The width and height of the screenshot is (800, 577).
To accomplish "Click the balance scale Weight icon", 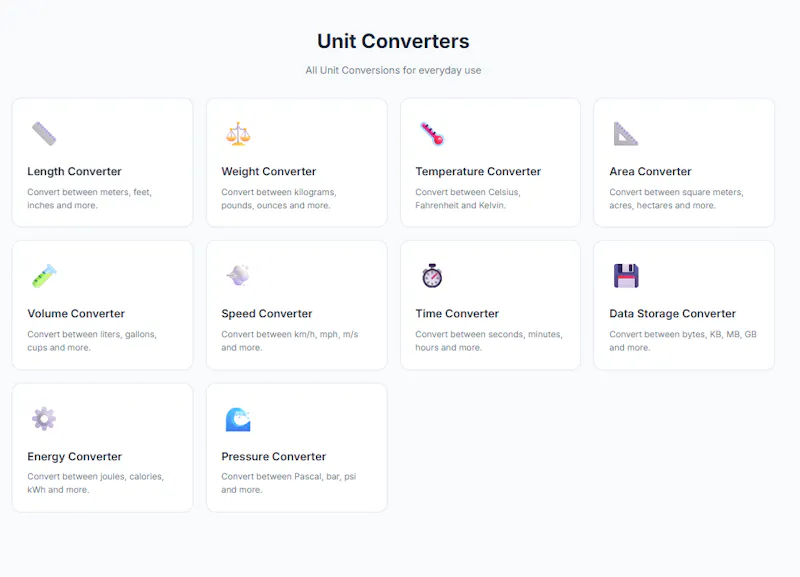I will (x=238, y=134).
